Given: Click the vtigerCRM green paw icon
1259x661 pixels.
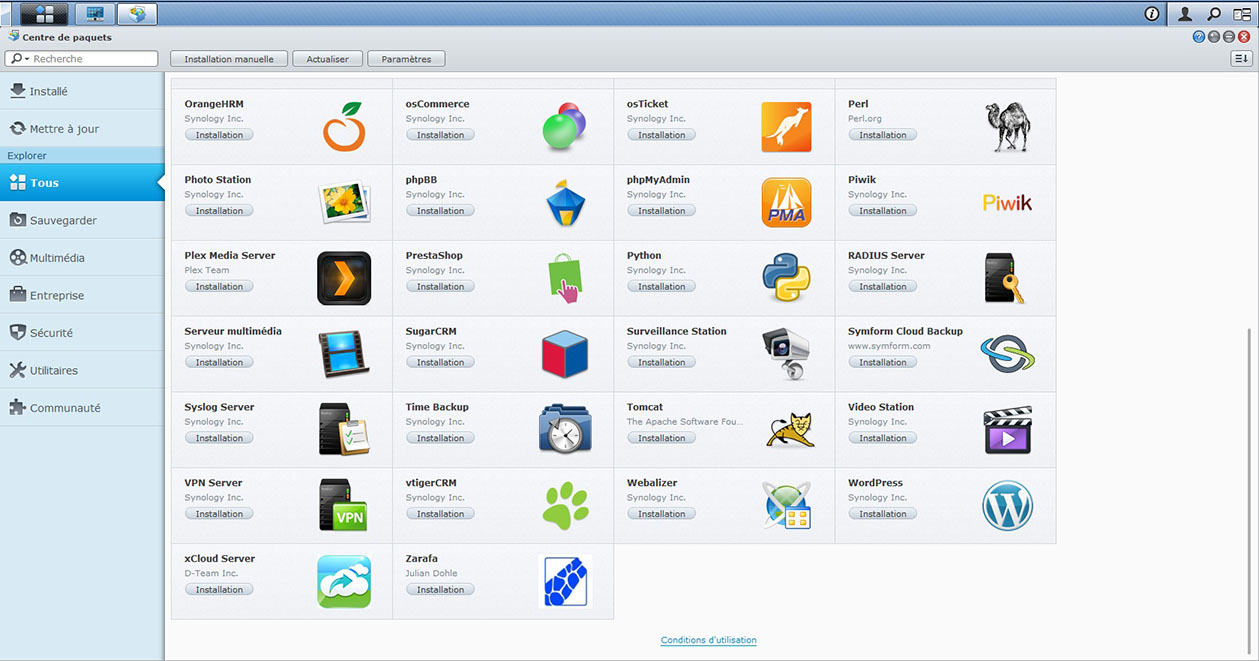Looking at the screenshot, I should [x=565, y=506].
